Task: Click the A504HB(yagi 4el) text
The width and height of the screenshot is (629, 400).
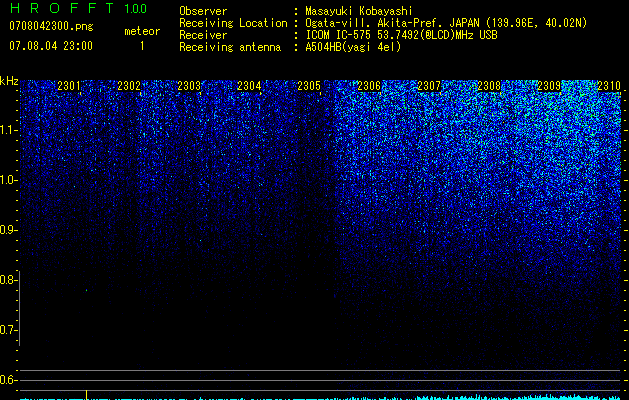Action: tap(353, 47)
